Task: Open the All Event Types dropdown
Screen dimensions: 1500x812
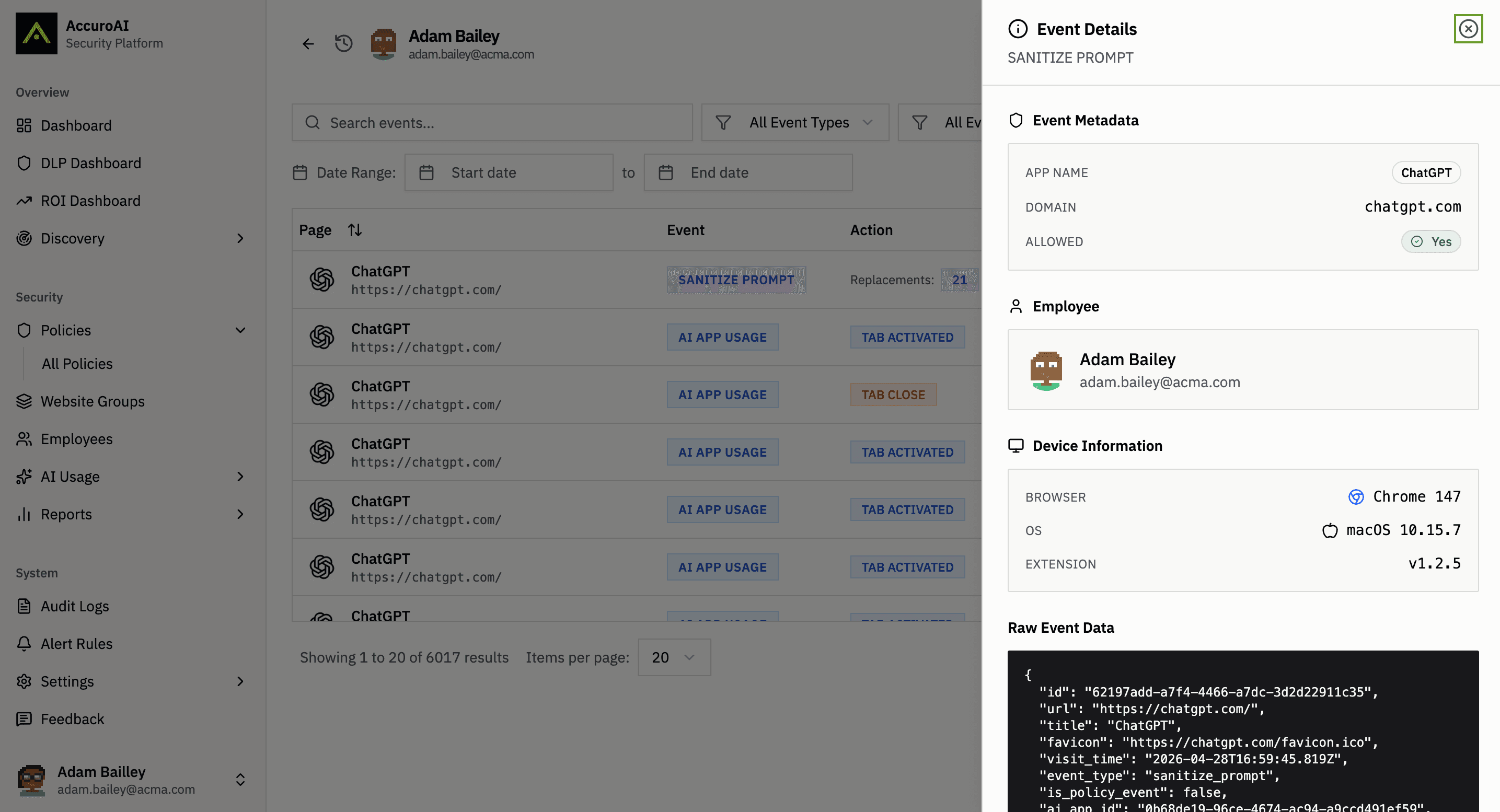Action: tap(795, 123)
